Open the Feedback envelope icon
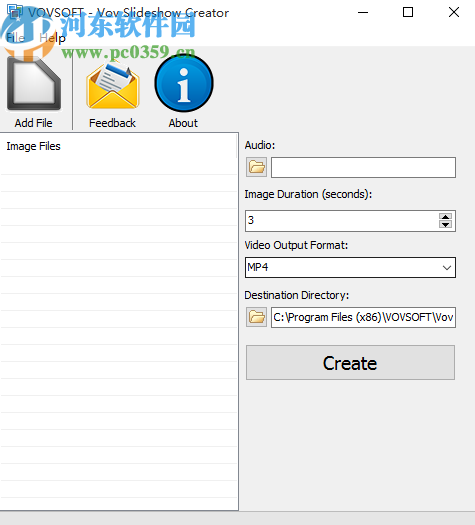This screenshot has width=475, height=525. click(113, 85)
